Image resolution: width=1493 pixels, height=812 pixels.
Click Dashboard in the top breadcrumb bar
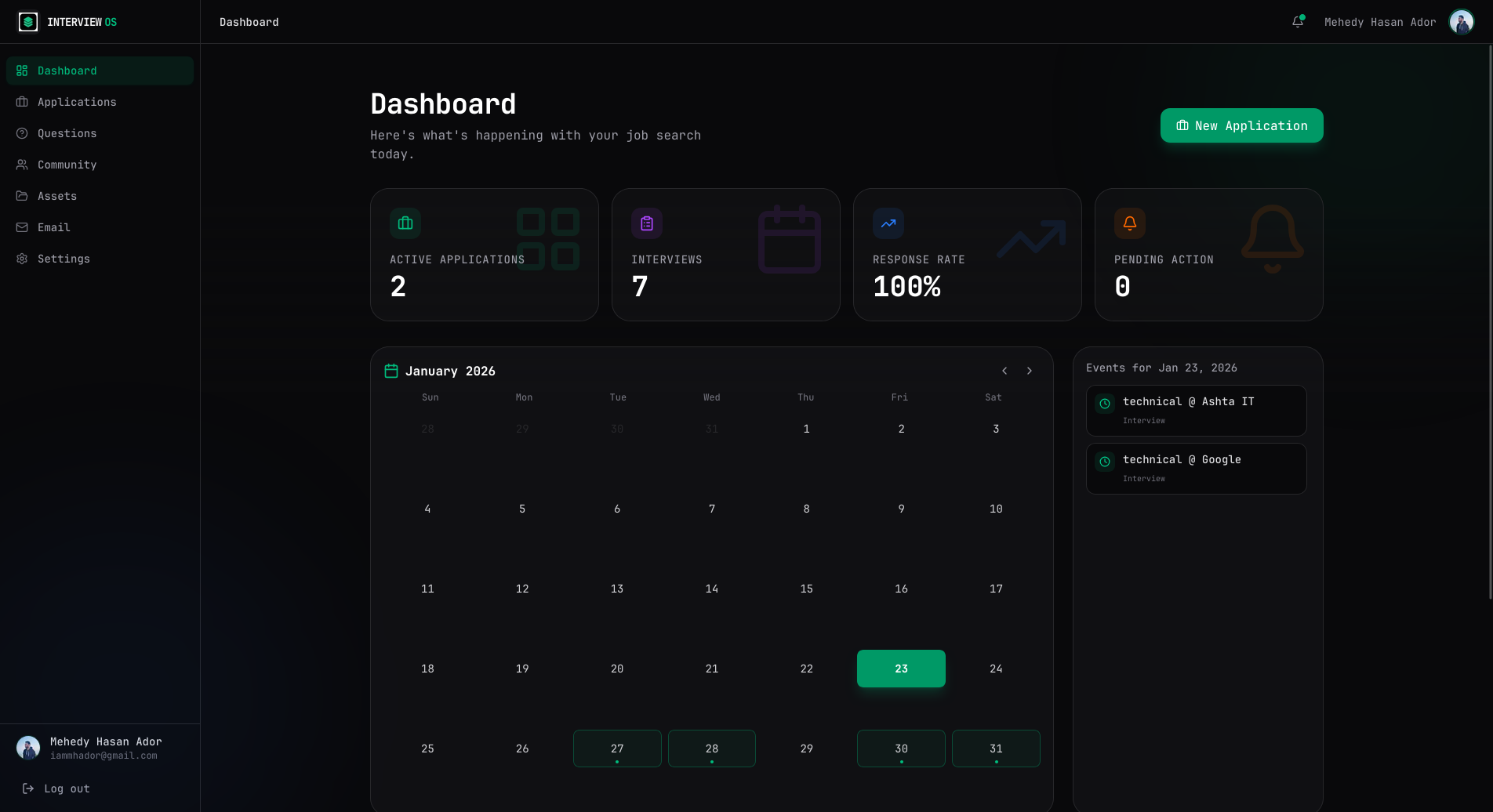(x=249, y=22)
